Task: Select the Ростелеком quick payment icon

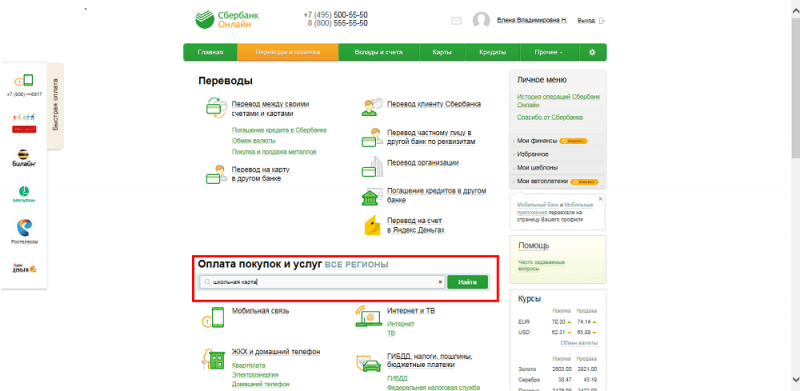Action: [x=24, y=231]
